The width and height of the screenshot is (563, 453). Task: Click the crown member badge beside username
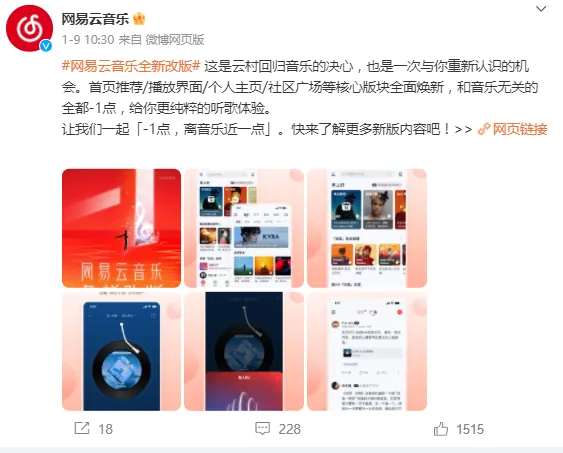(139, 19)
